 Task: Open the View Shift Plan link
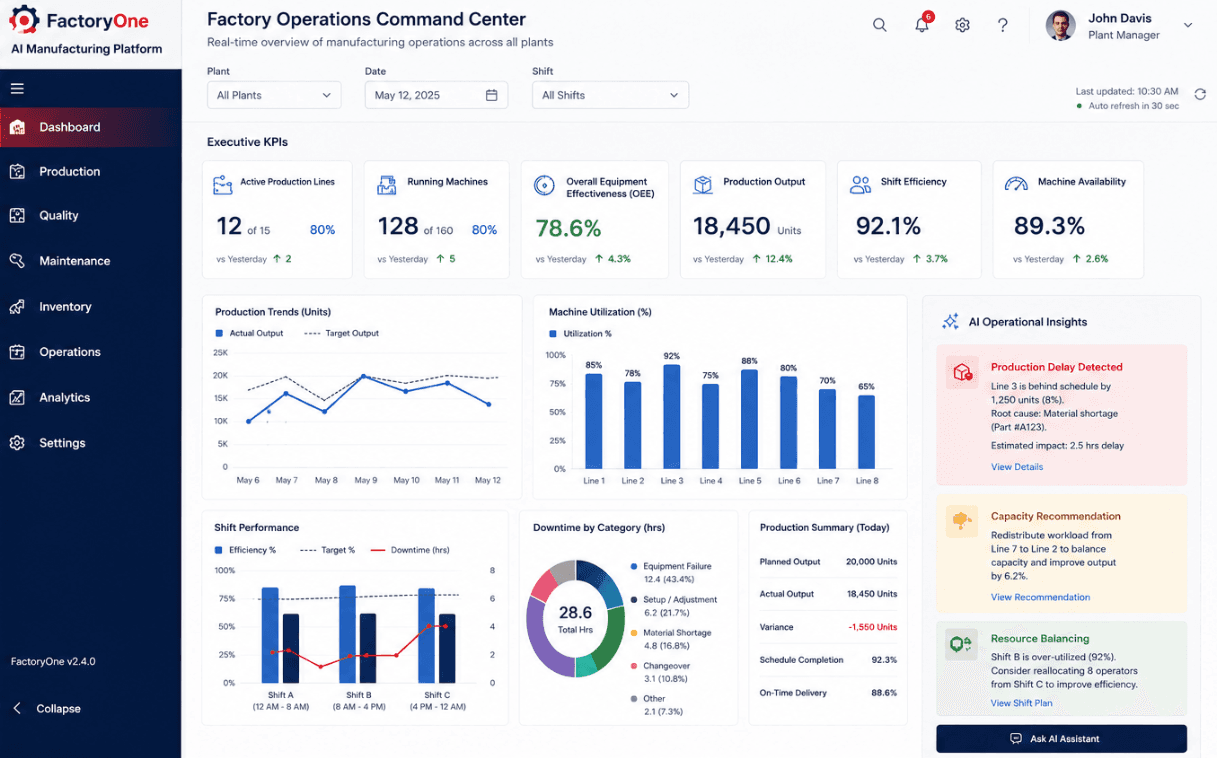tap(1022, 703)
